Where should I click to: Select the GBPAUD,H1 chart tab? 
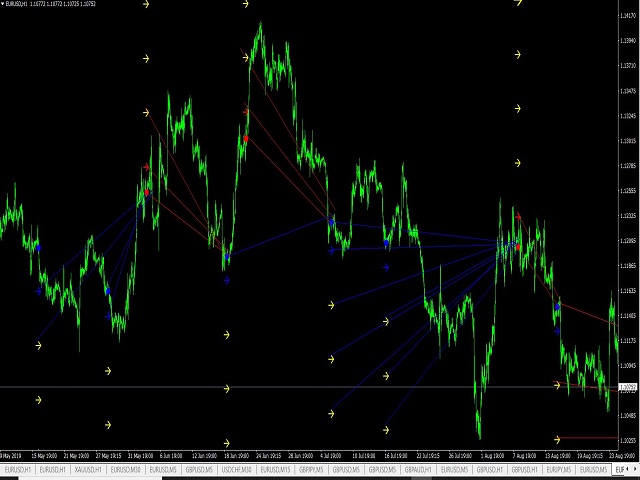[418, 470]
